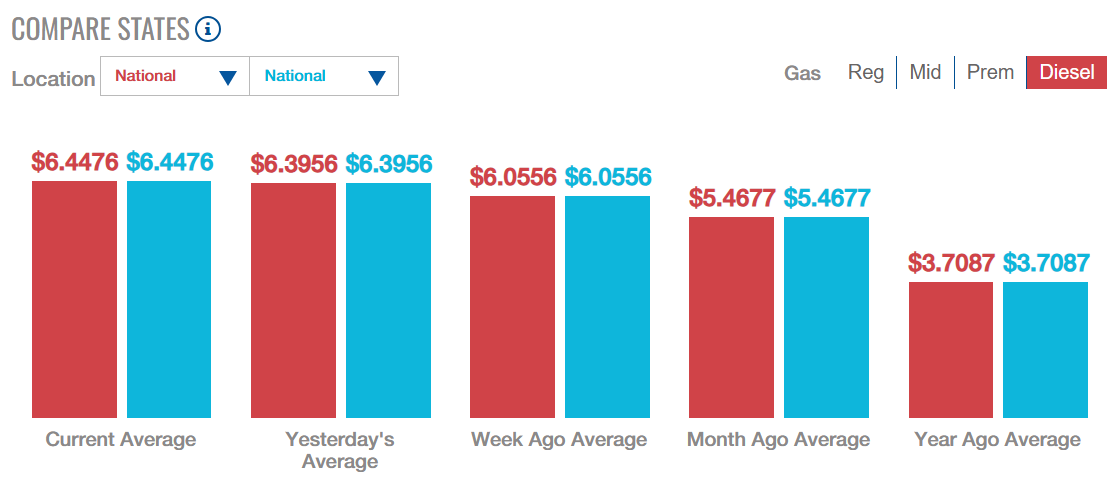
Task: Click the blue Current Average bar
Action: click(x=169, y=299)
